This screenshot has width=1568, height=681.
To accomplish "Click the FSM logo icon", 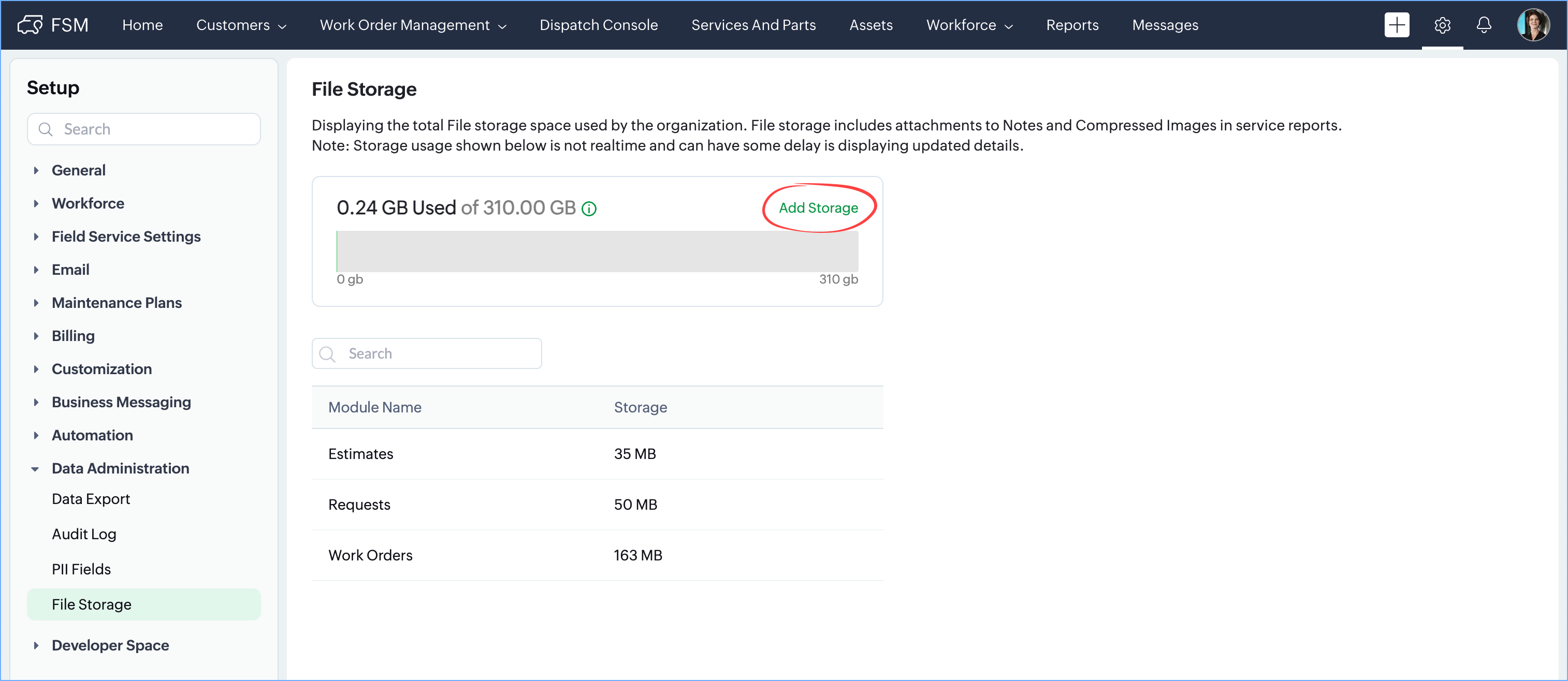I will pos(30,25).
